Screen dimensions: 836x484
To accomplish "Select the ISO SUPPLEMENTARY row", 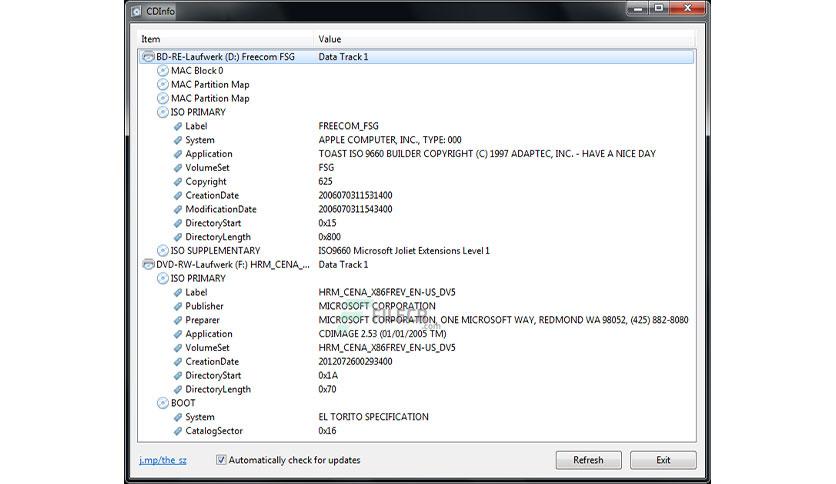I will [416, 251].
